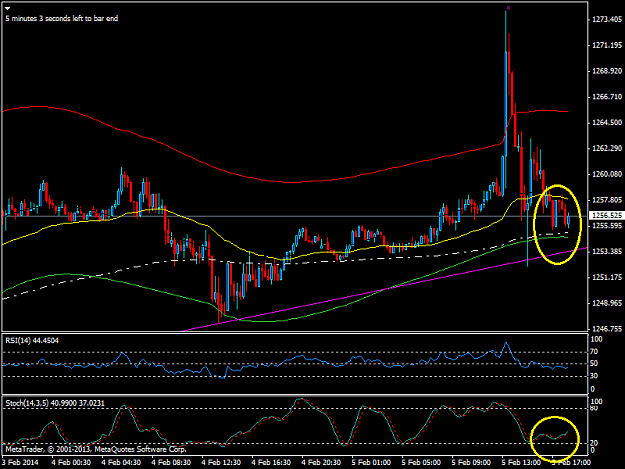Click price scale value 1253.385
The image size is (625, 469).
[x=607, y=251]
